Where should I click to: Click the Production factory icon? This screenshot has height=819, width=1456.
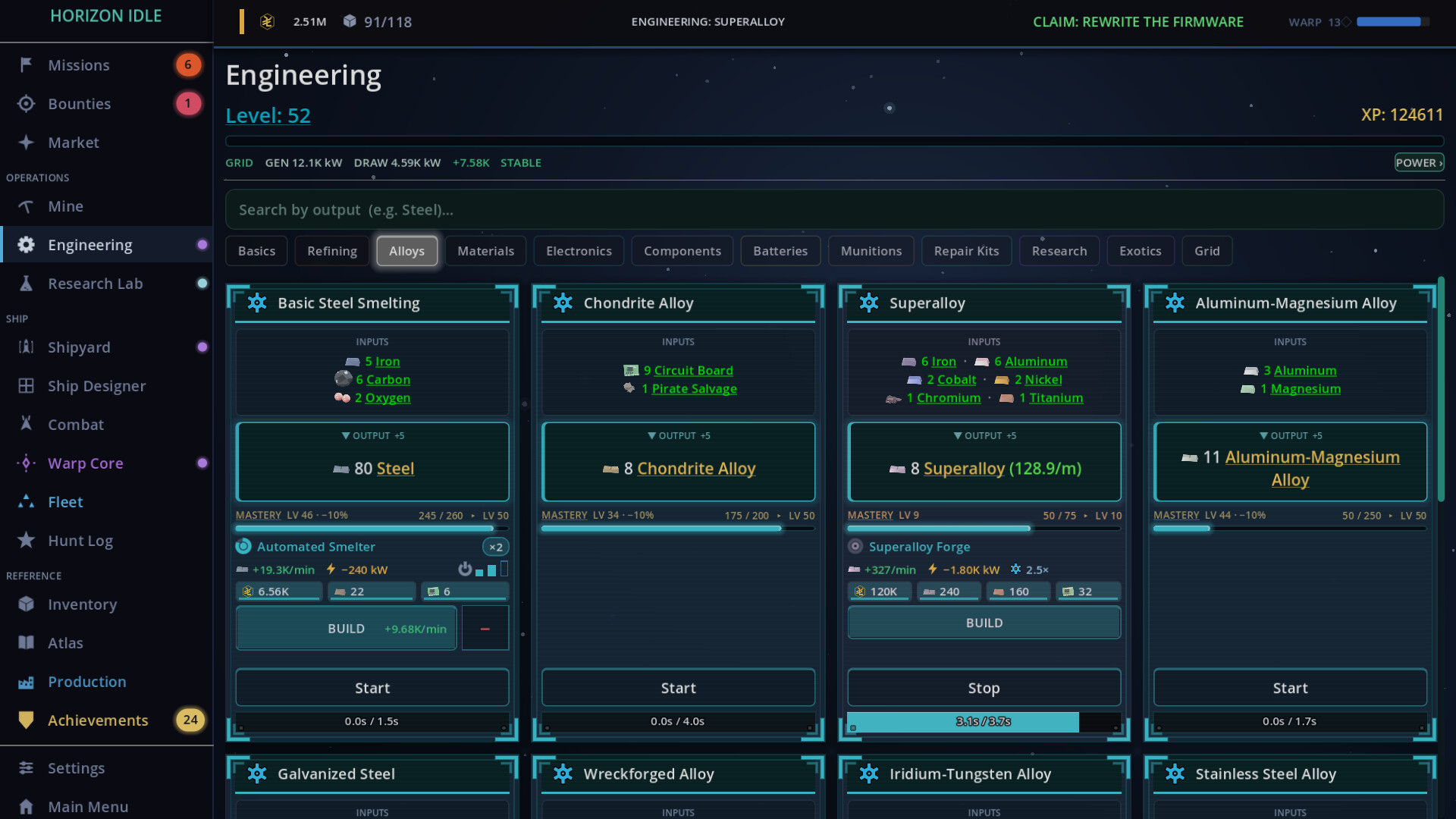[26, 682]
